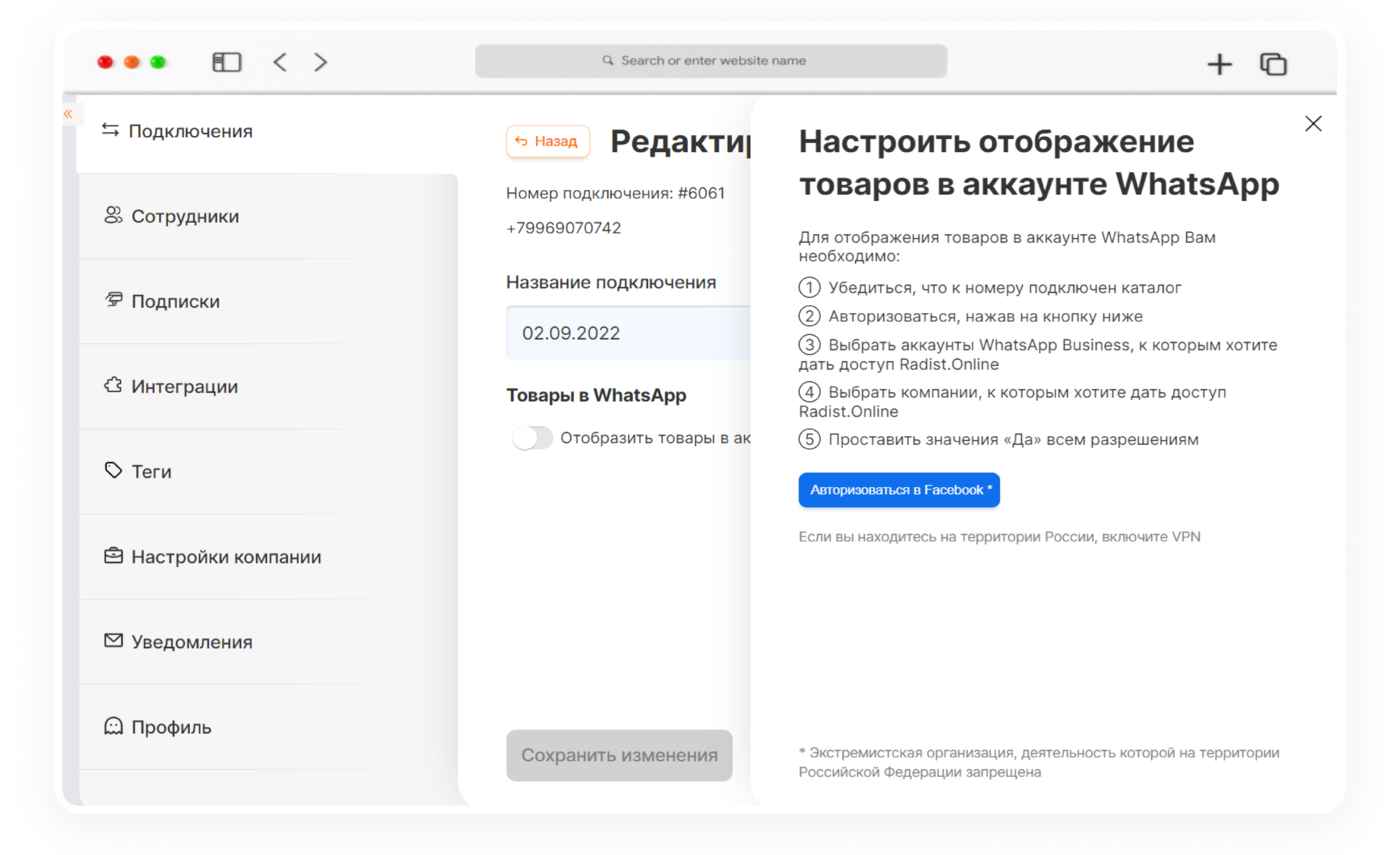Toggle browser sidebar panel icon
Viewport: 1400px width, 855px height.
227,62
